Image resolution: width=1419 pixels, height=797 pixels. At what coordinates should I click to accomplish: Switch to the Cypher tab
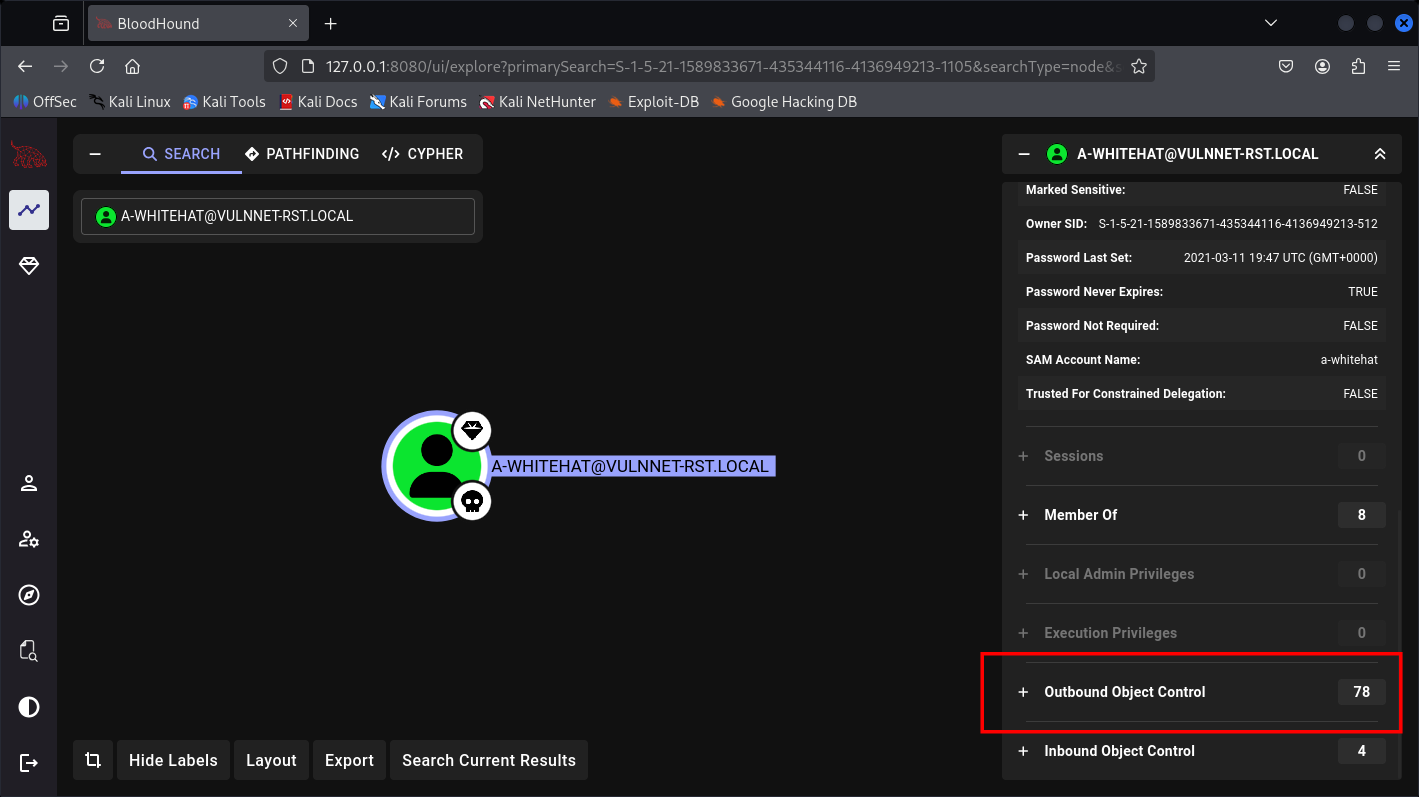coord(422,154)
